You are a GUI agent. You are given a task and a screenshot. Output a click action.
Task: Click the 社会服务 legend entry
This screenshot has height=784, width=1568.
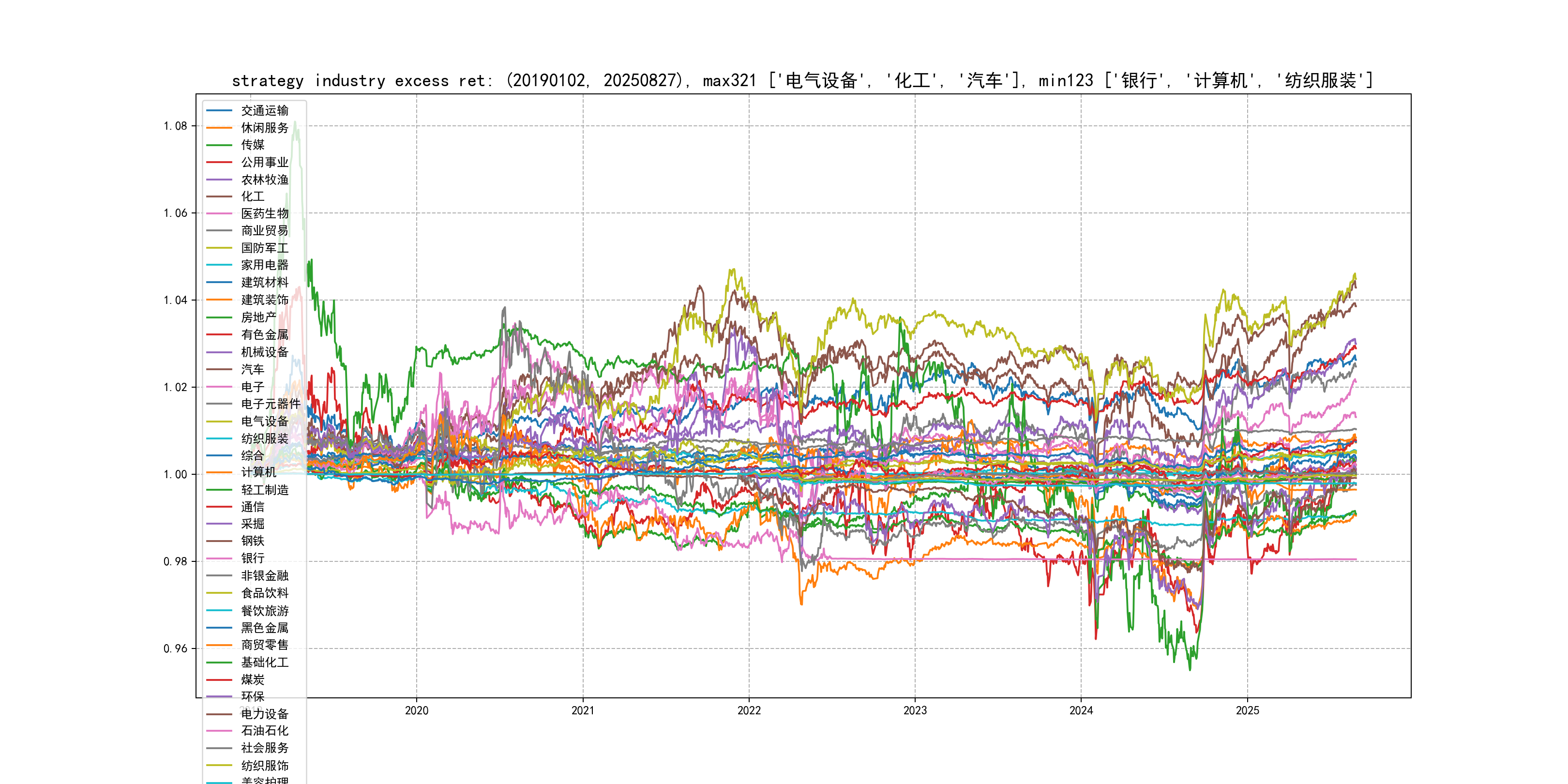point(265,748)
